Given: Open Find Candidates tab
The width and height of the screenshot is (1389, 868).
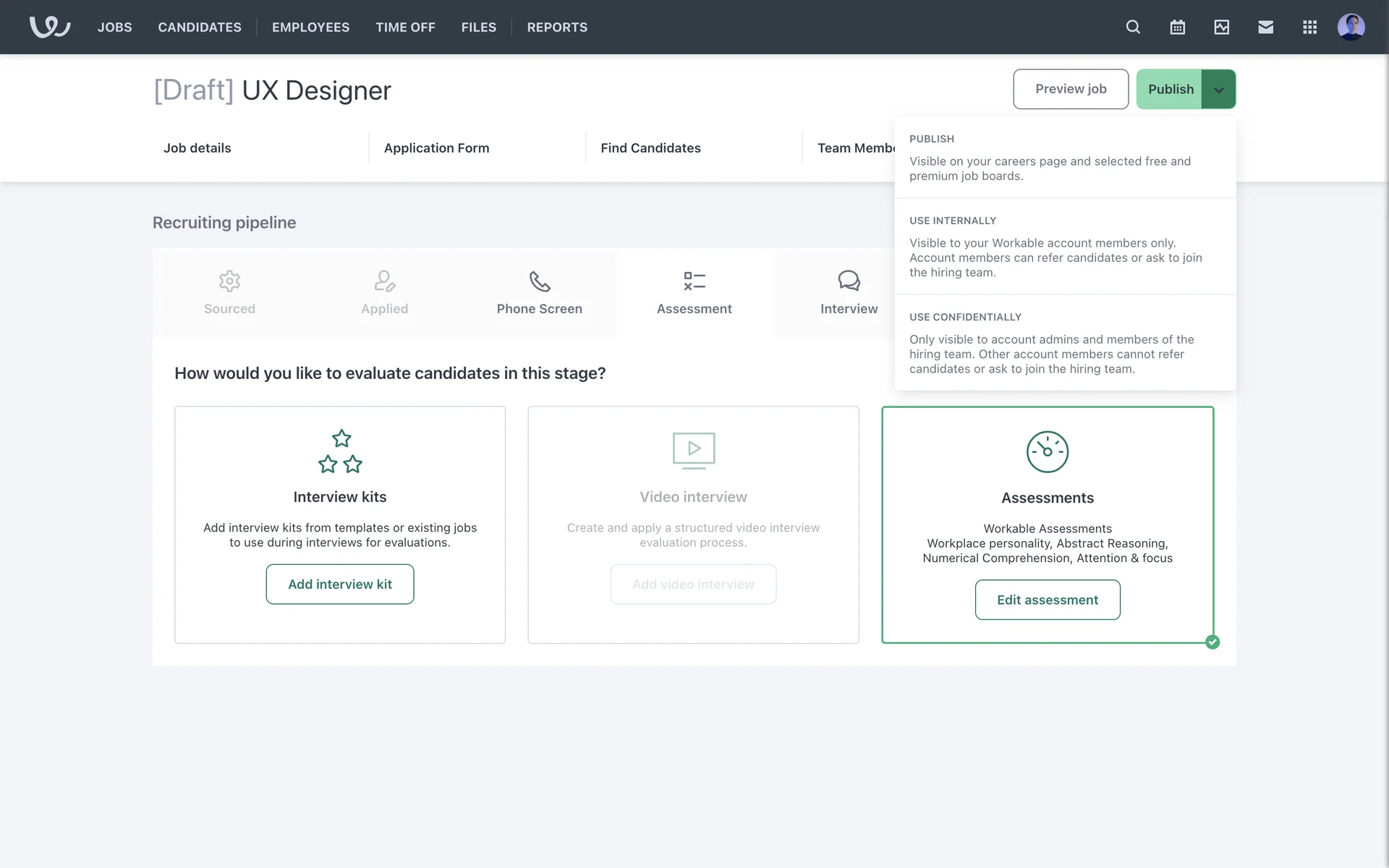Looking at the screenshot, I should (x=650, y=148).
